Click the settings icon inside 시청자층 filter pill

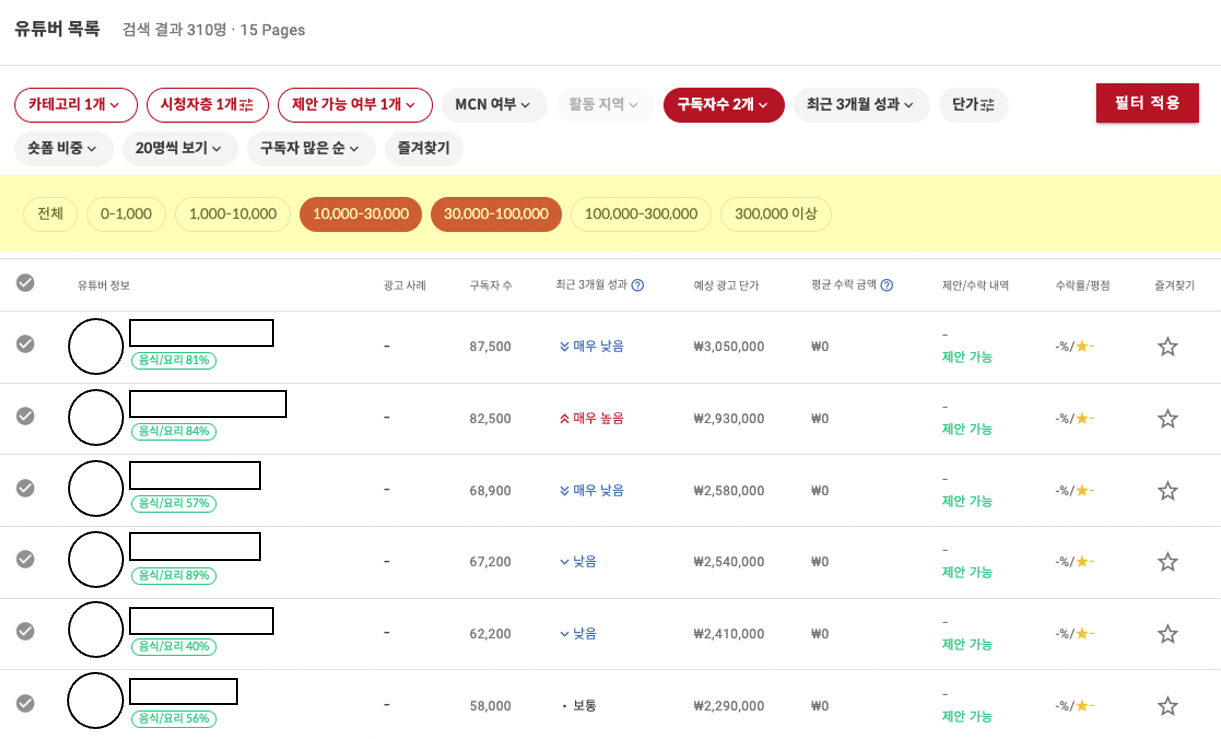246,104
